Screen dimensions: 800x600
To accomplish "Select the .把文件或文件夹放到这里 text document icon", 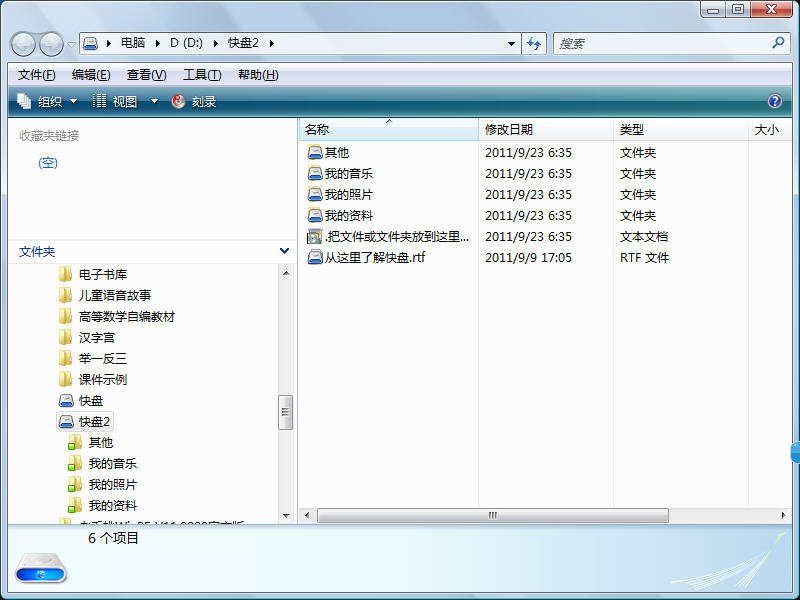I will click(x=314, y=236).
